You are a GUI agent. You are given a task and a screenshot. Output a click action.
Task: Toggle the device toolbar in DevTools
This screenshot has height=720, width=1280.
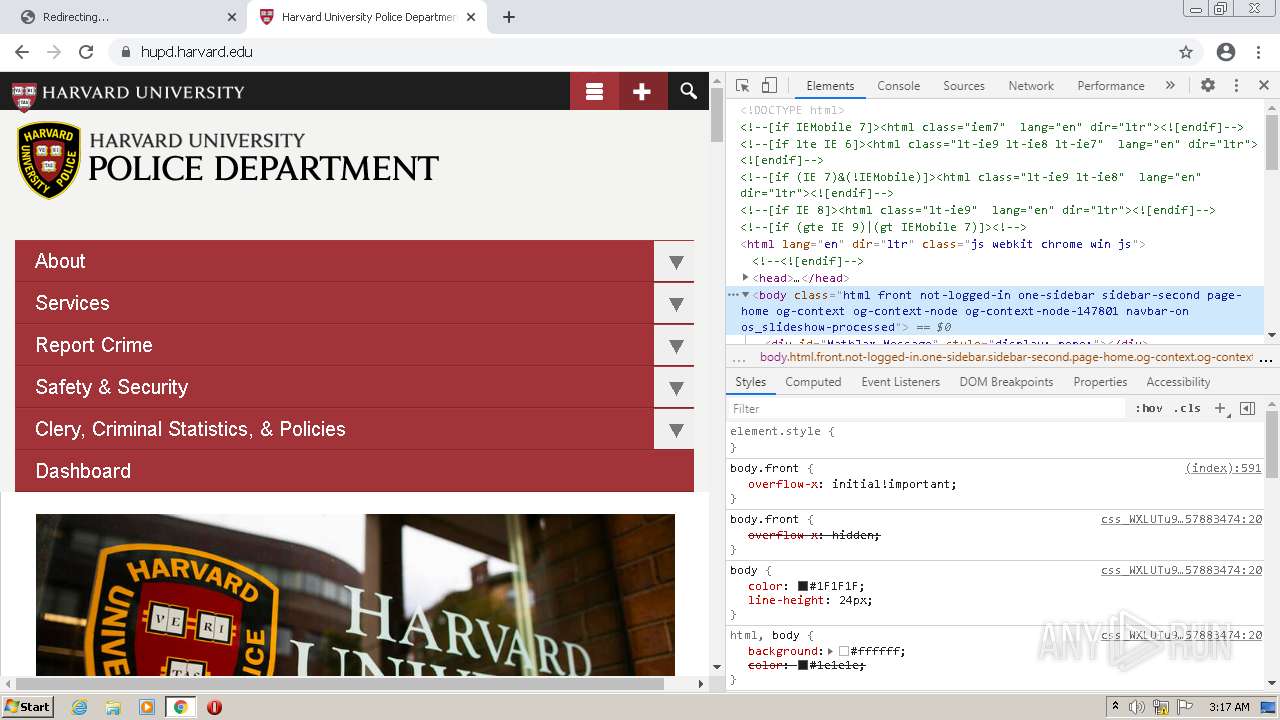pos(769,86)
